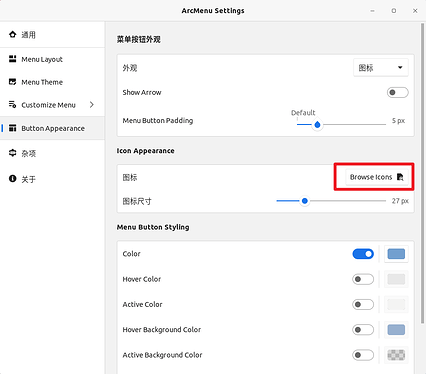Click the Icon Appearance heading
This screenshot has width=426, height=374.
tap(145, 151)
